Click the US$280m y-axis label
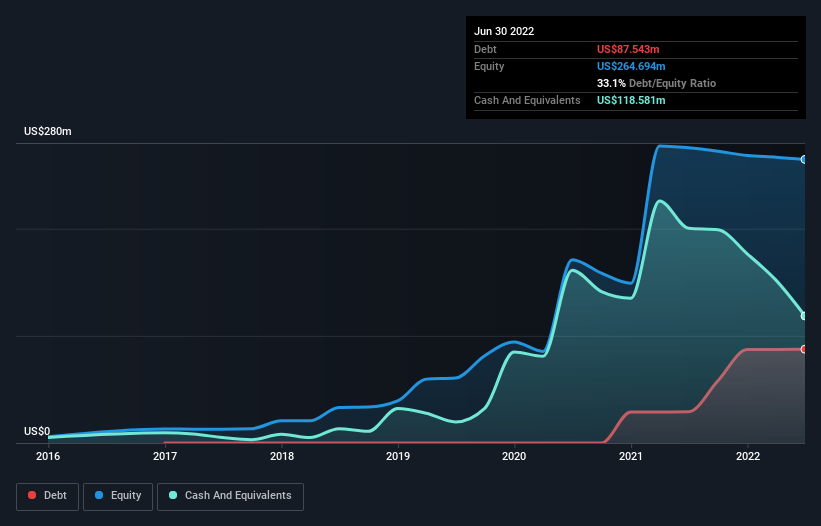The image size is (821, 526). 48,131
